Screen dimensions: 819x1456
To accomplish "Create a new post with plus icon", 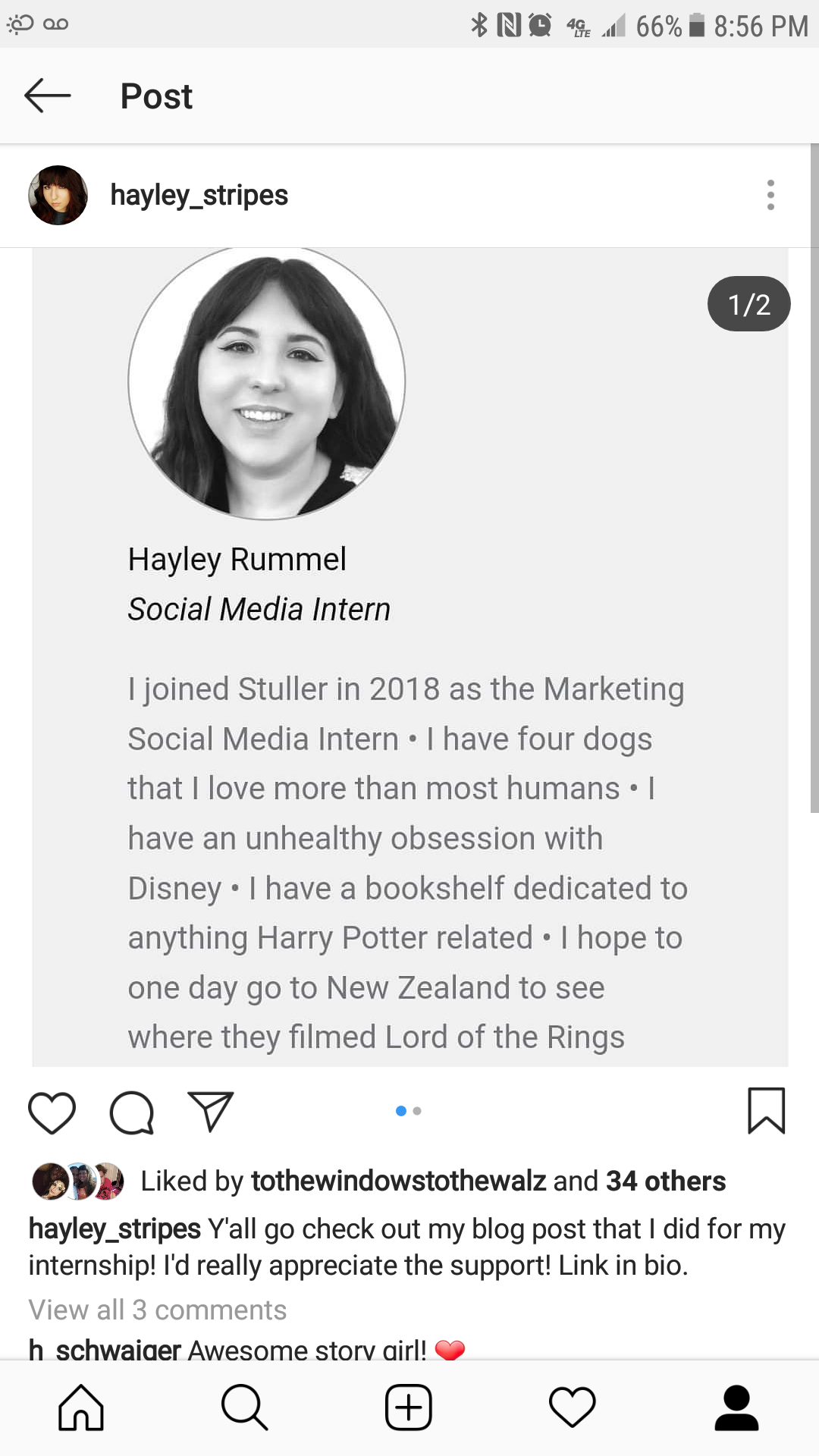I will (x=409, y=1407).
